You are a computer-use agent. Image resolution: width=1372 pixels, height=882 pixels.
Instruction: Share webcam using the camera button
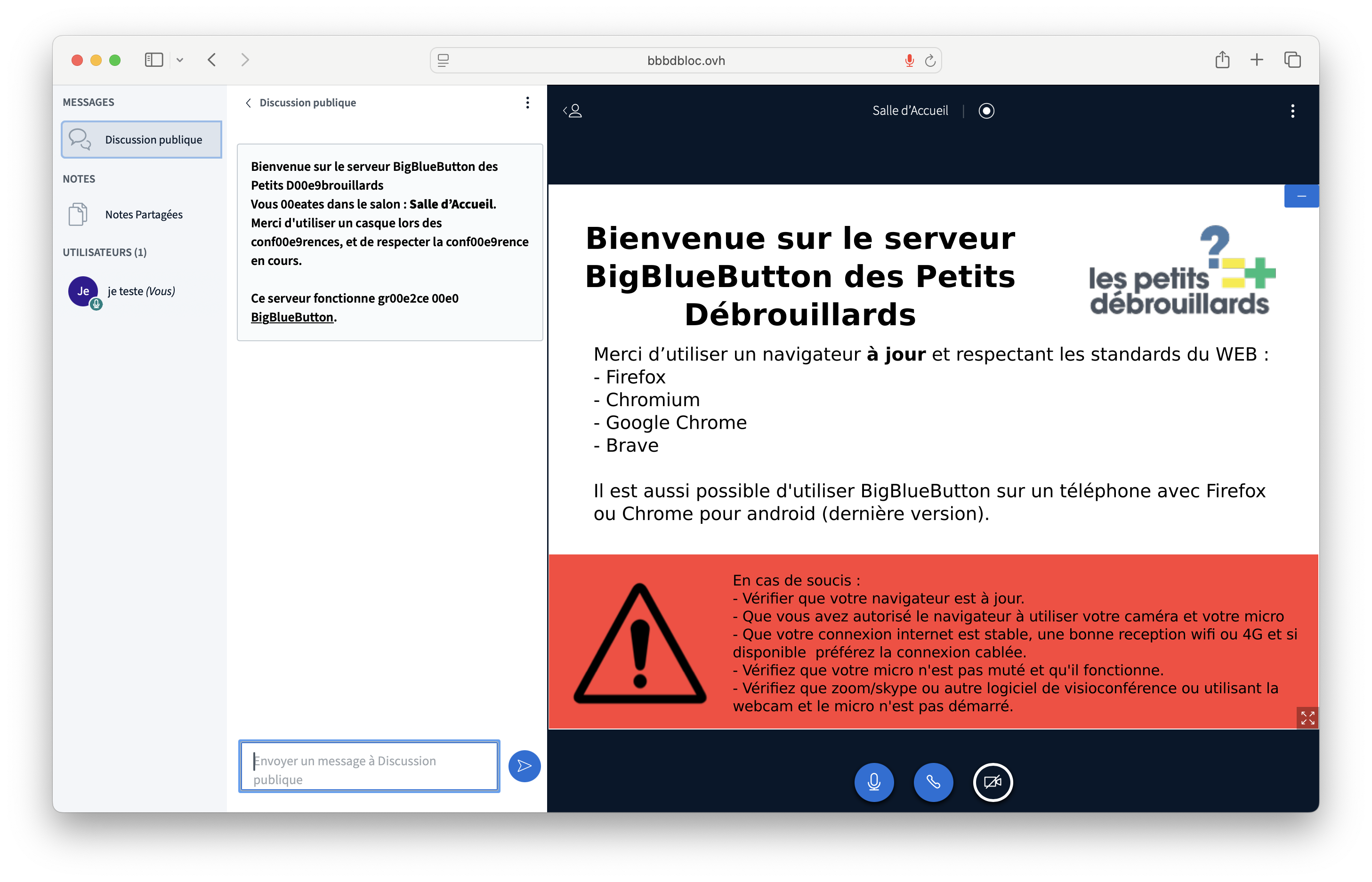(993, 782)
